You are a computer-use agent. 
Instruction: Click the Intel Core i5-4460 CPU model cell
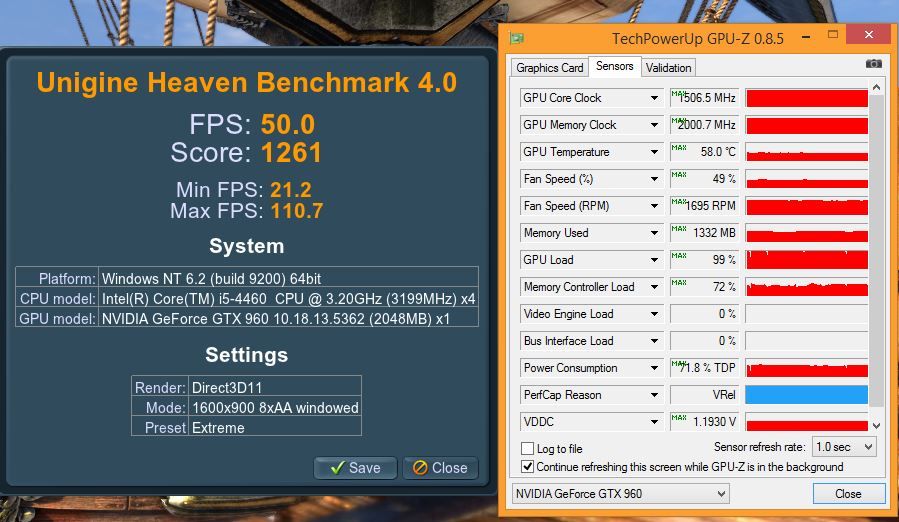[288, 298]
